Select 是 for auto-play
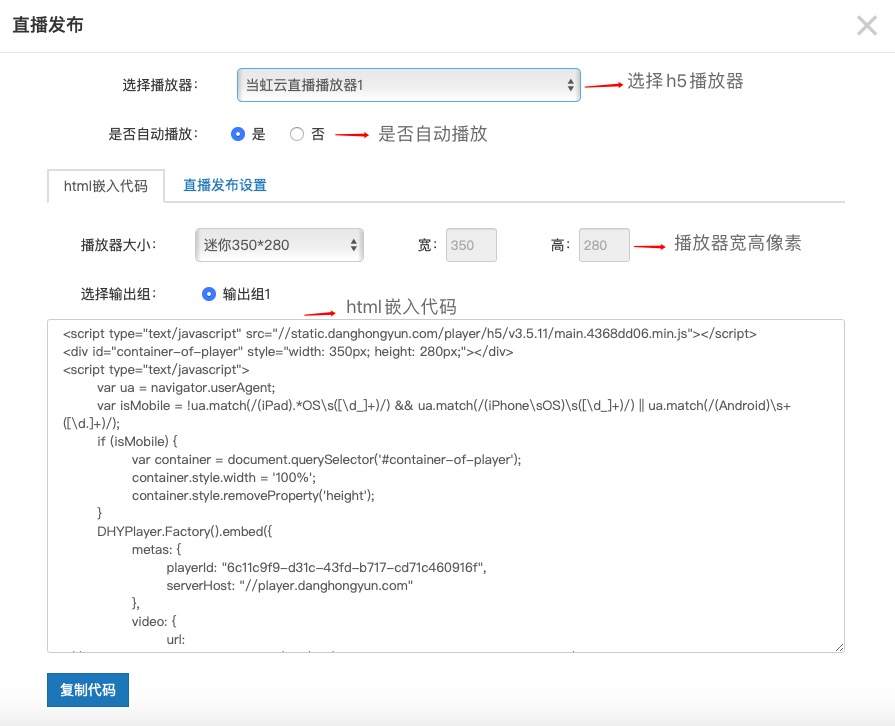Image resolution: width=895 pixels, height=726 pixels. click(238, 134)
